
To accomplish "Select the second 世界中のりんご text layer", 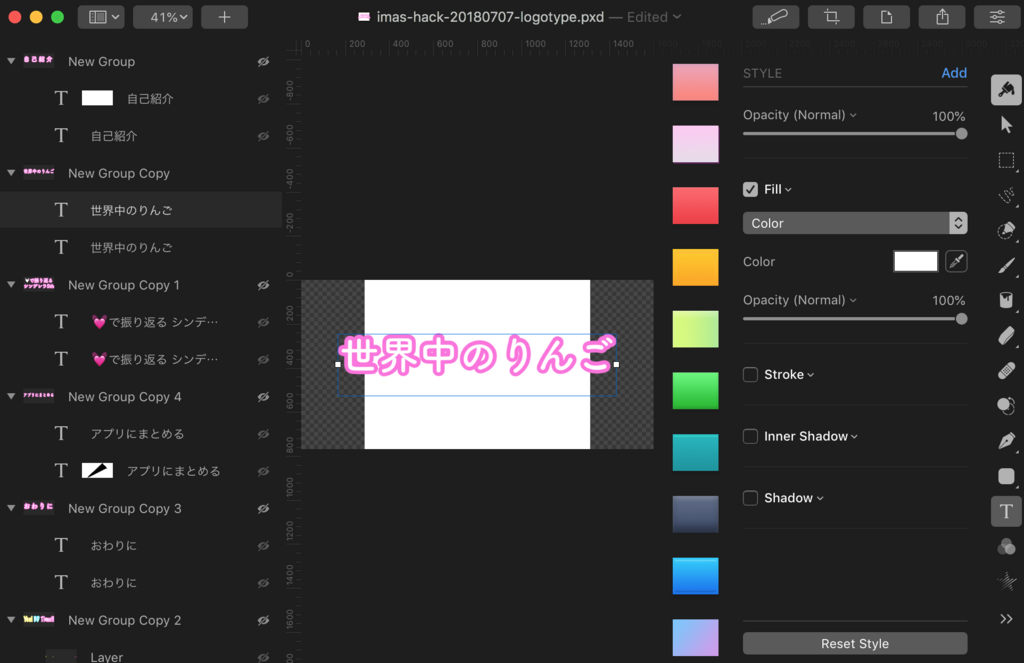I will click(x=141, y=248).
